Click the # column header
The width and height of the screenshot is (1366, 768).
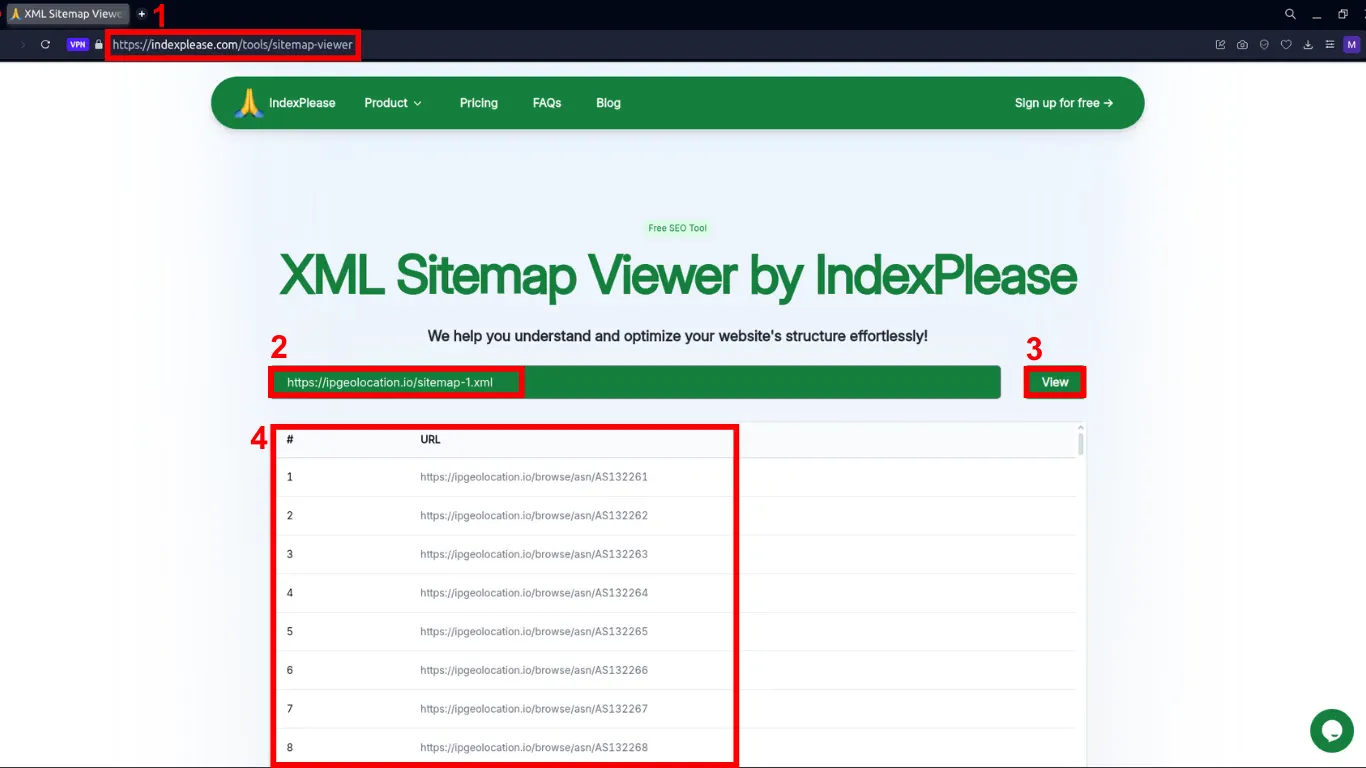pos(290,439)
